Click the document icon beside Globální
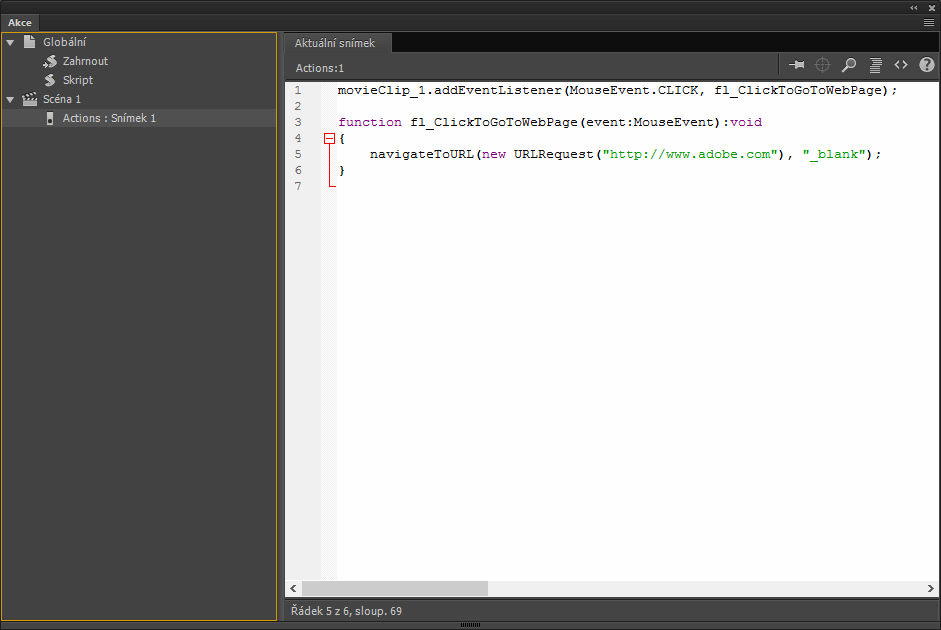 click(29, 41)
